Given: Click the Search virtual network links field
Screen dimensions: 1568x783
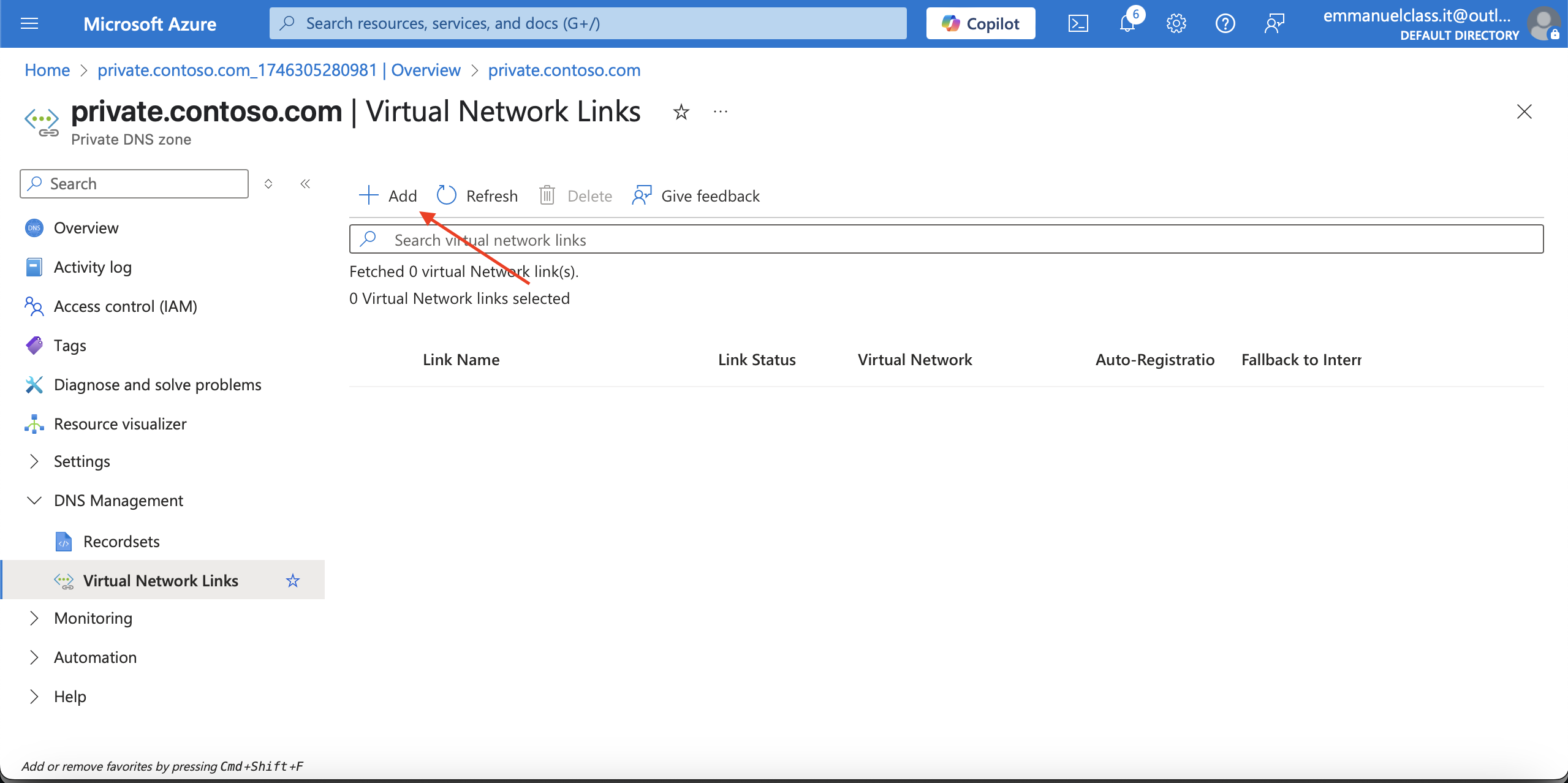Looking at the screenshot, I should click(x=946, y=240).
